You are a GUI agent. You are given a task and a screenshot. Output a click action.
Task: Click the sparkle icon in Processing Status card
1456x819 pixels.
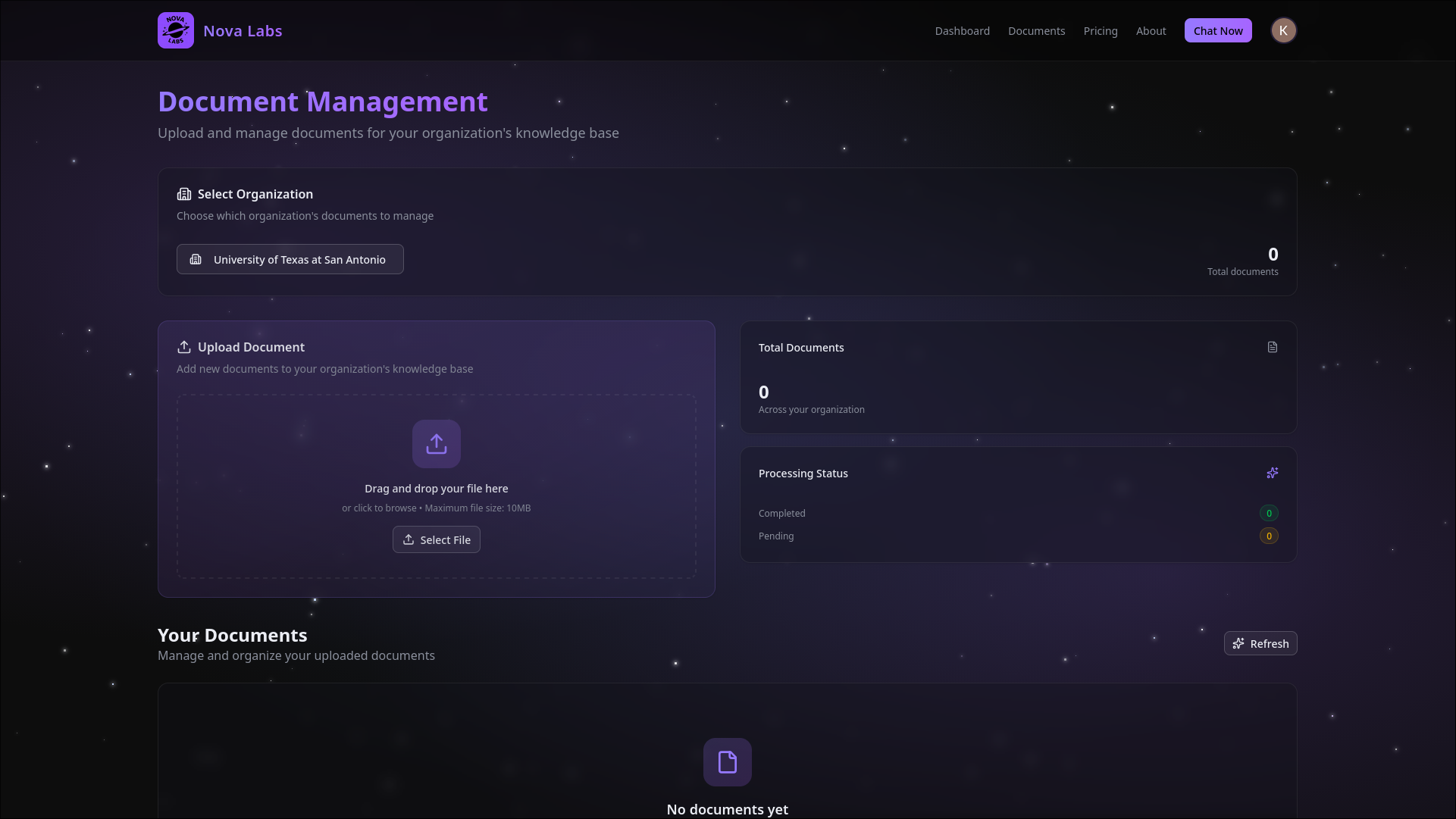(x=1273, y=473)
